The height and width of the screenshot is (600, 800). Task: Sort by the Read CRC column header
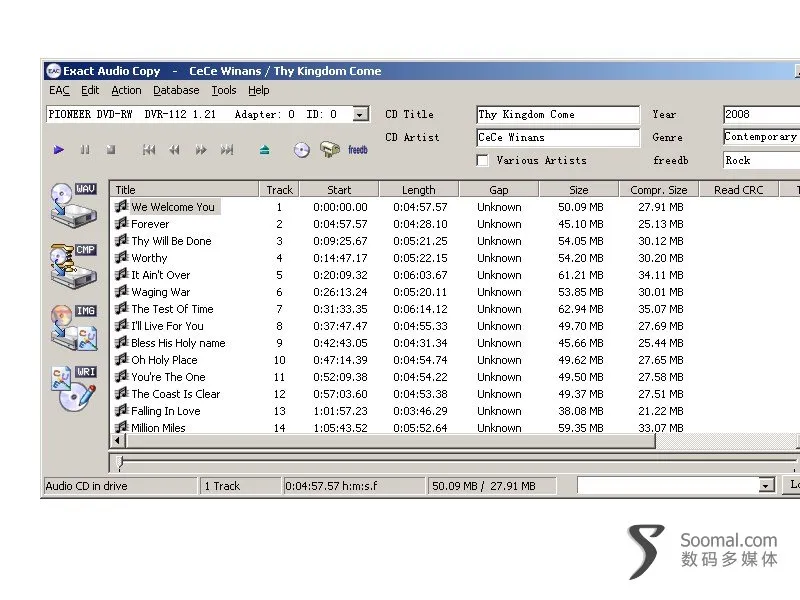click(739, 190)
